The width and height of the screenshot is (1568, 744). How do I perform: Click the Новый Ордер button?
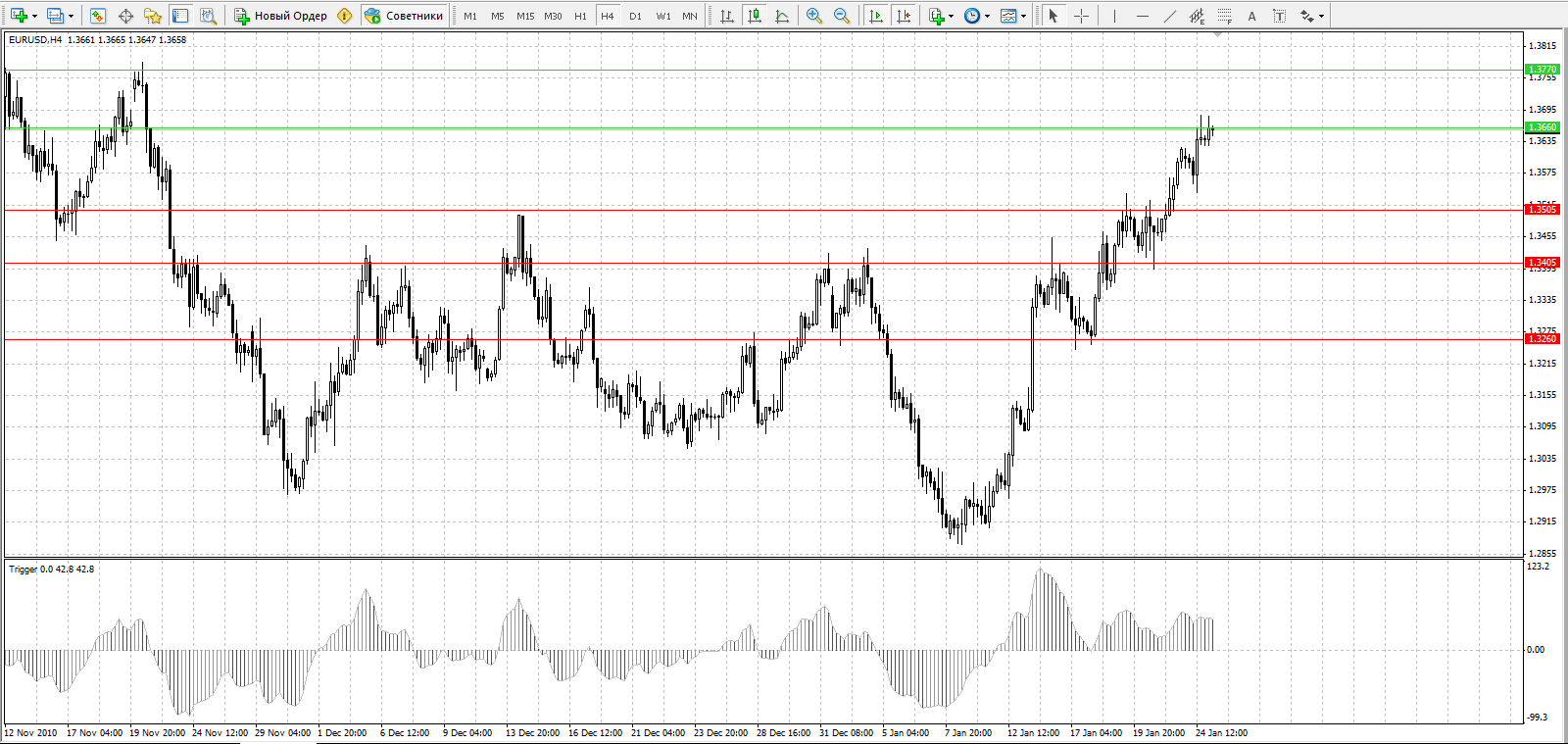point(281,16)
